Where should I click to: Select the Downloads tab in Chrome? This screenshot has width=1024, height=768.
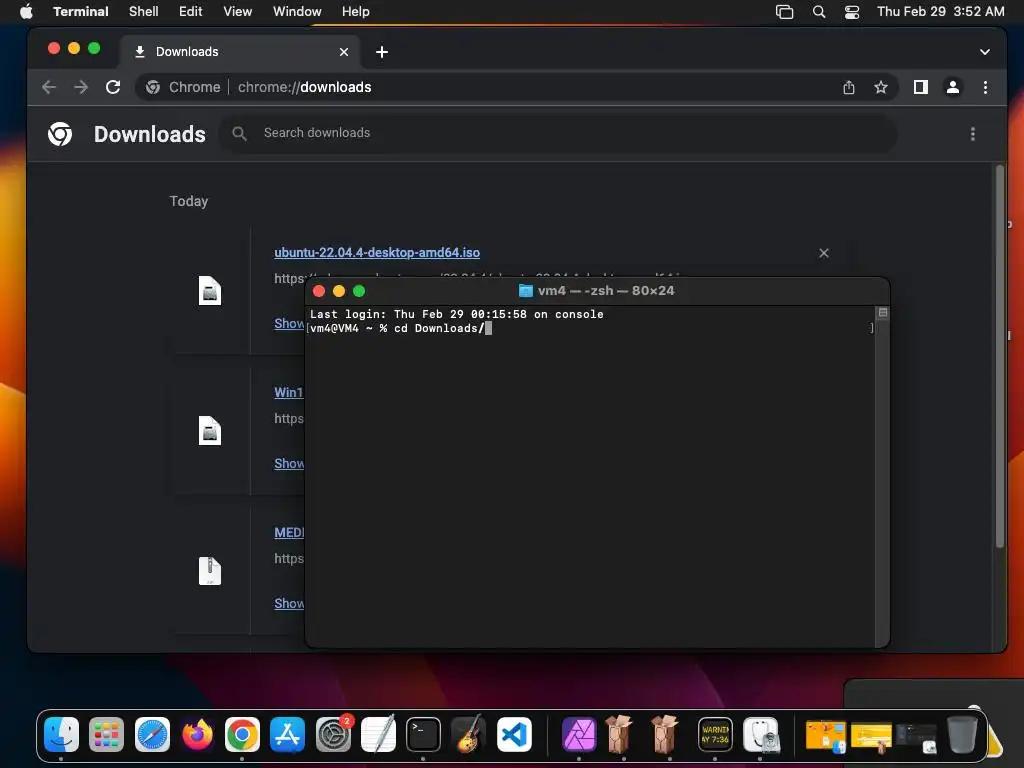[x=239, y=52]
